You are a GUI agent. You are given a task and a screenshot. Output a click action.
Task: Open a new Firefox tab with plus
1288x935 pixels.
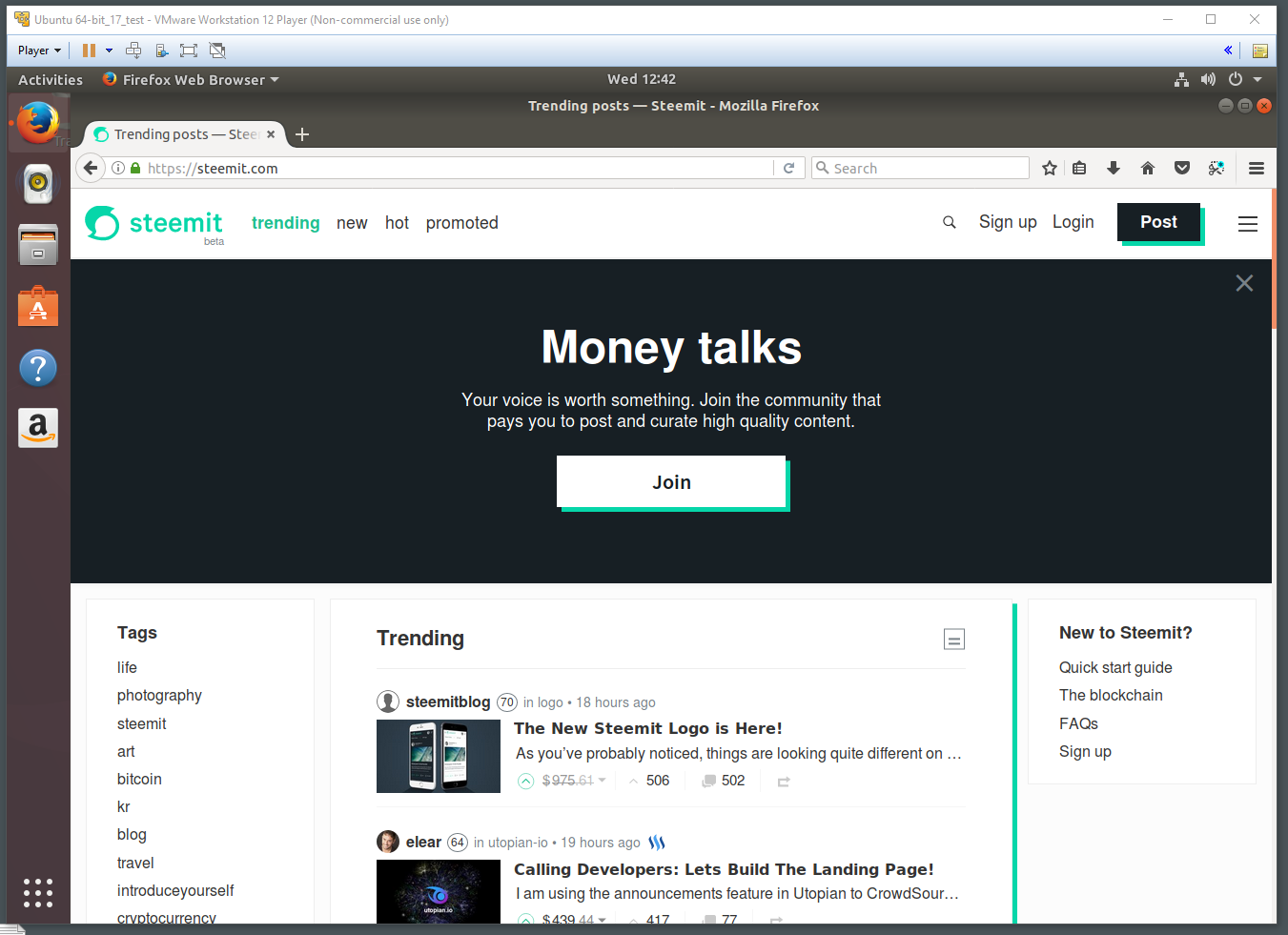pyautogui.click(x=302, y=134)
